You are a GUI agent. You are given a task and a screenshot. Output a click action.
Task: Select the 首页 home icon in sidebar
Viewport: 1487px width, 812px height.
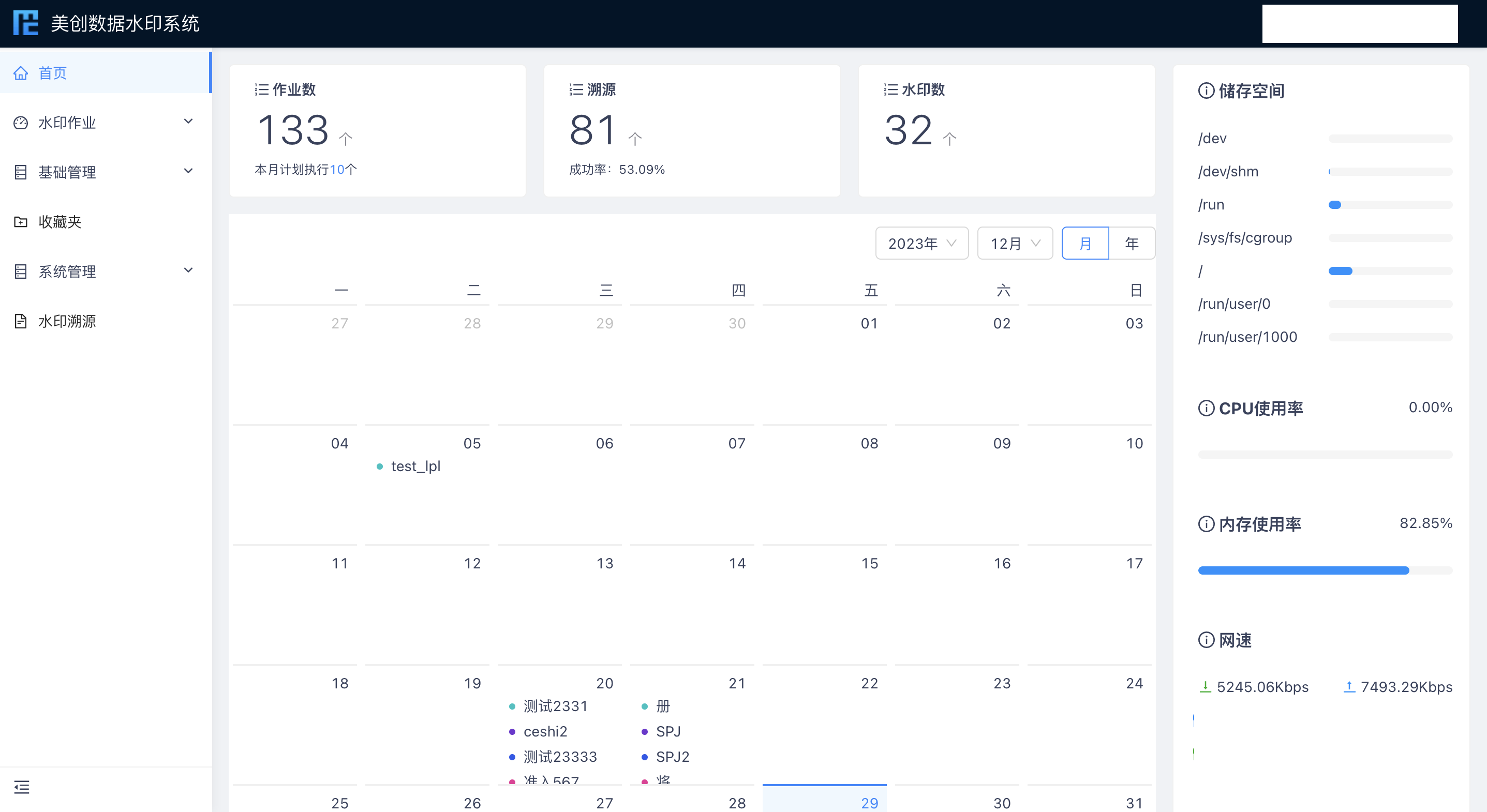pyautogui.click(x=21, y=73)
